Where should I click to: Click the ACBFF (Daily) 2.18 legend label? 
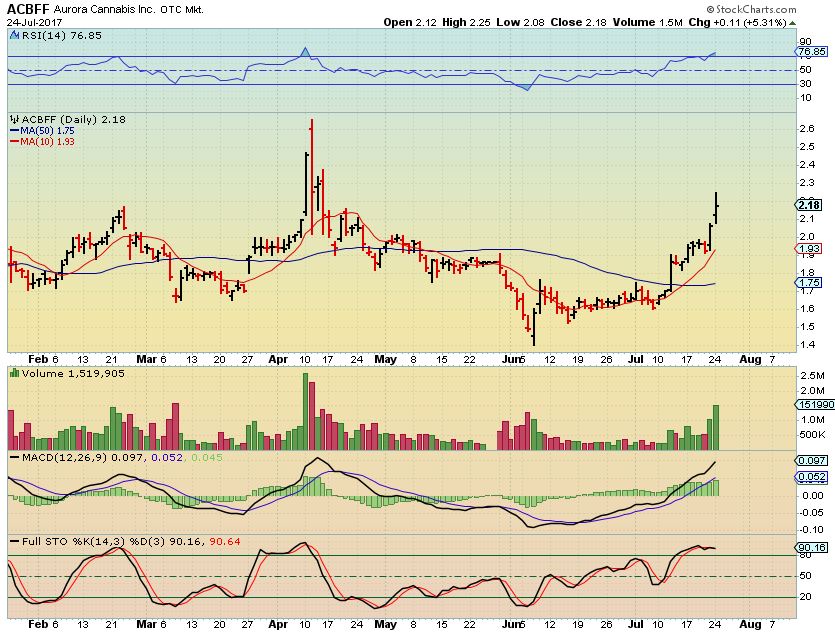tap(73, 120)
